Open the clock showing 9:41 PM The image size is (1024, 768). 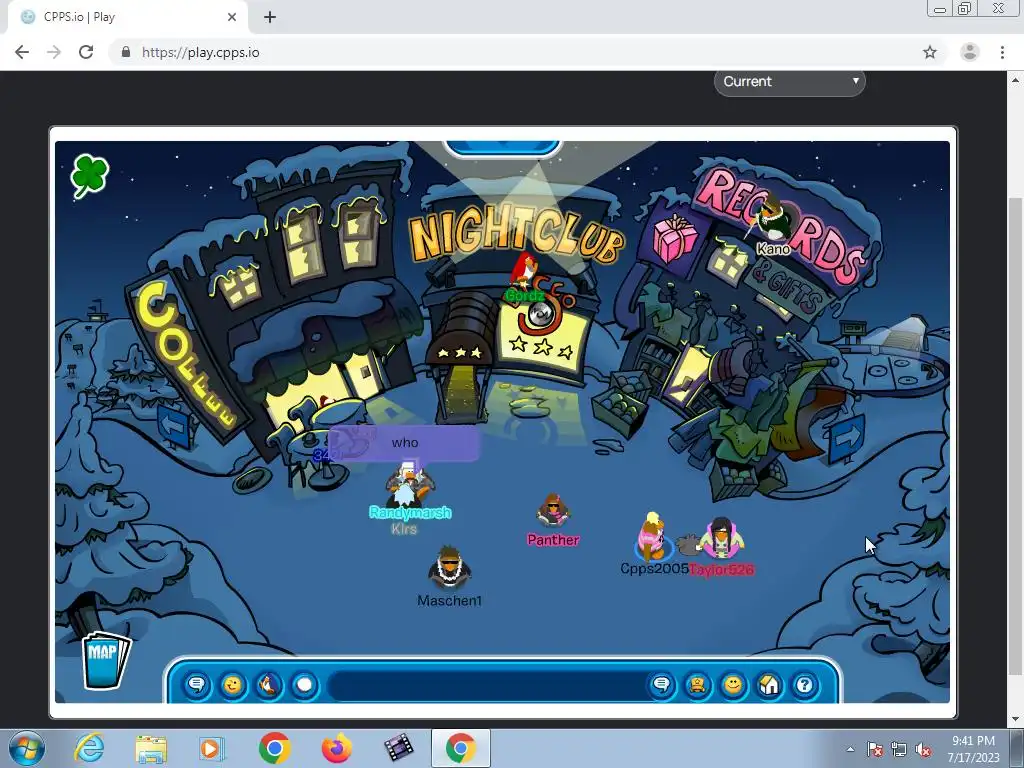[x=973, y=749]
